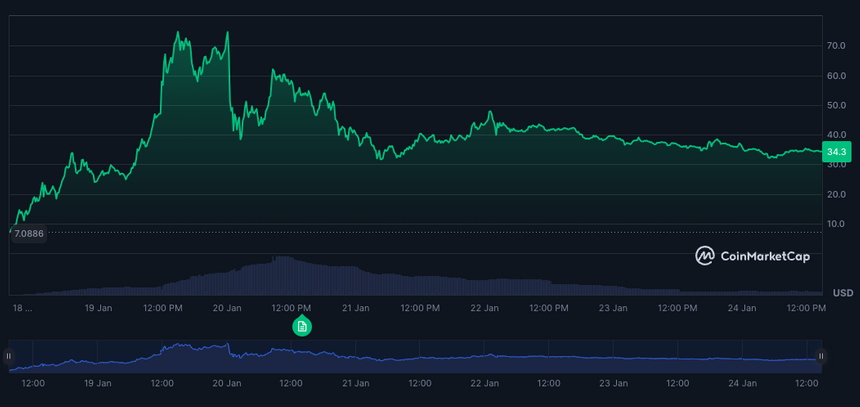Click the 60.0 y-axis price label
The image size is (860, 407).
tap(837, 76)
